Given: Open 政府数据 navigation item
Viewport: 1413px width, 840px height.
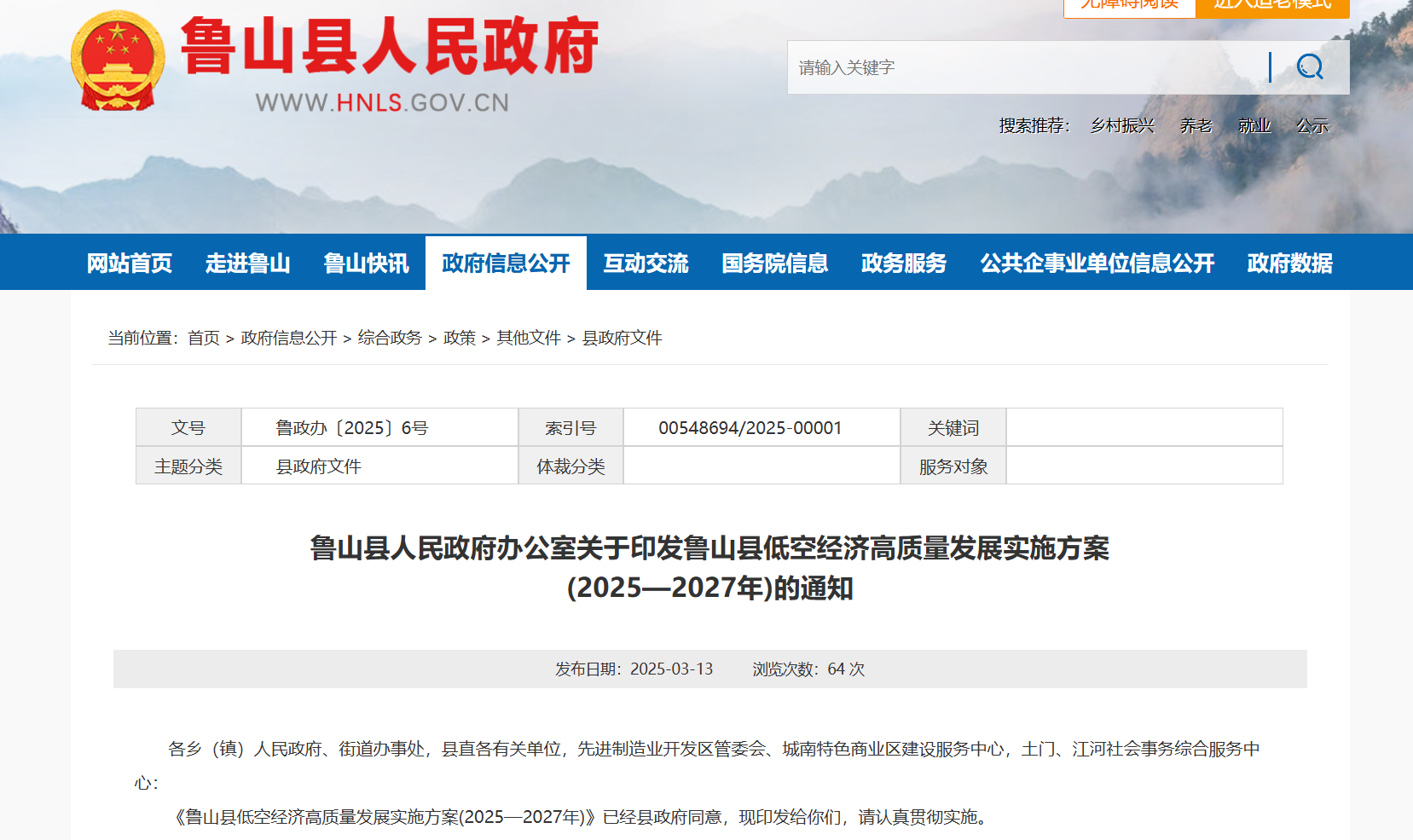Looking at the screenshot, I should 1289,263.
